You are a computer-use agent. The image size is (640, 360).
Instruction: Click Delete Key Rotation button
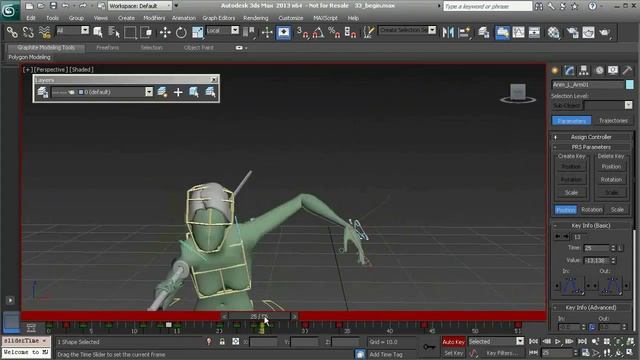(x=611, y=180)
